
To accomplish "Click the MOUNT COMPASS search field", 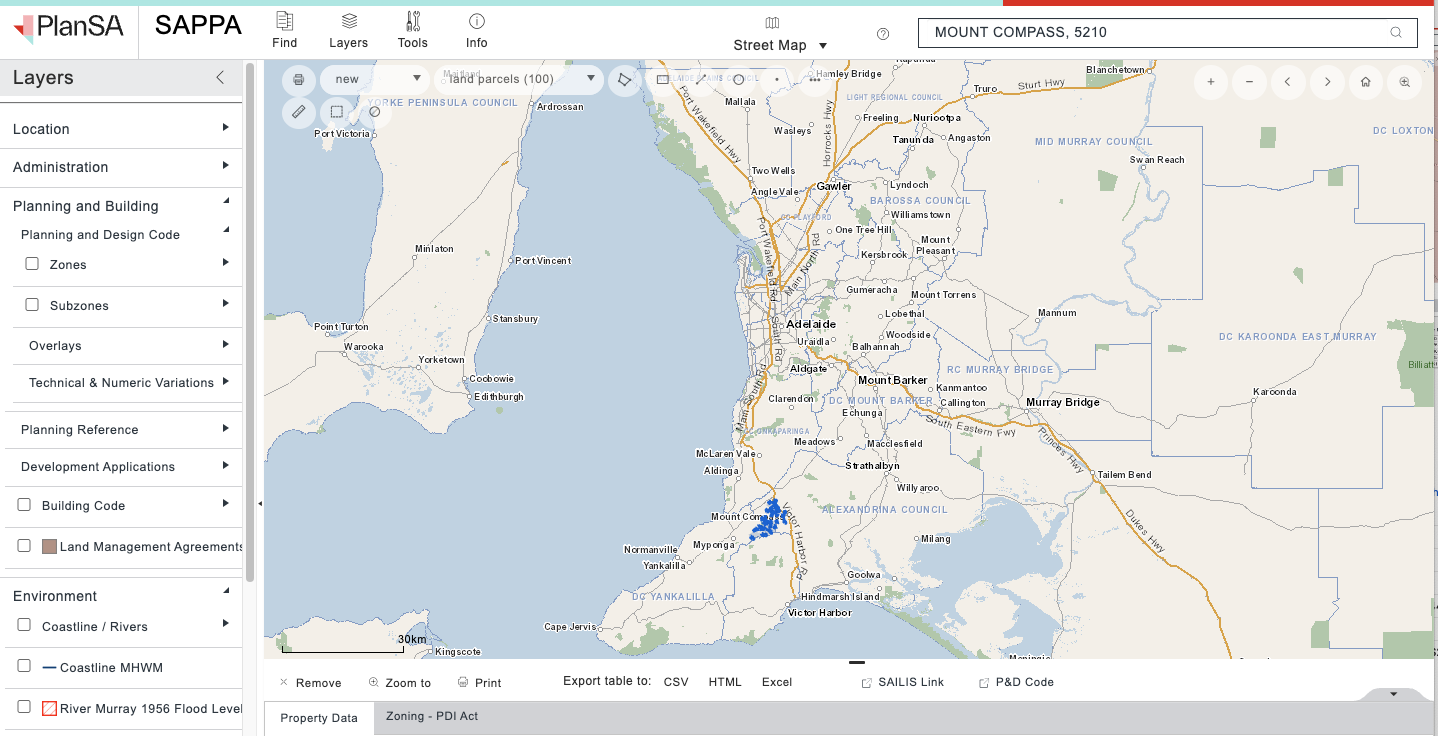I will tap(1150, 32).
